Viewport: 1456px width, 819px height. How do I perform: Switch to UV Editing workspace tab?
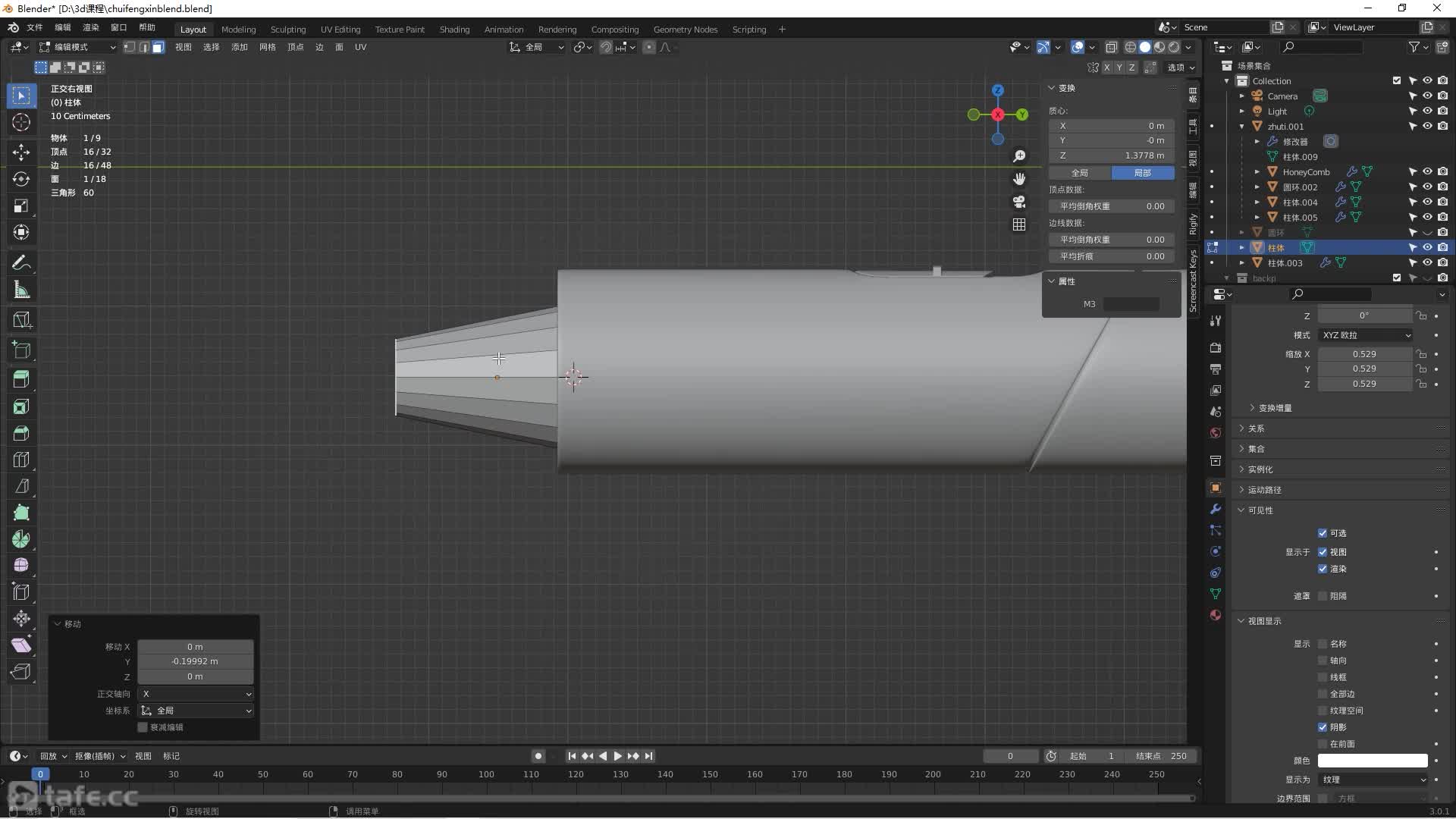340,30
